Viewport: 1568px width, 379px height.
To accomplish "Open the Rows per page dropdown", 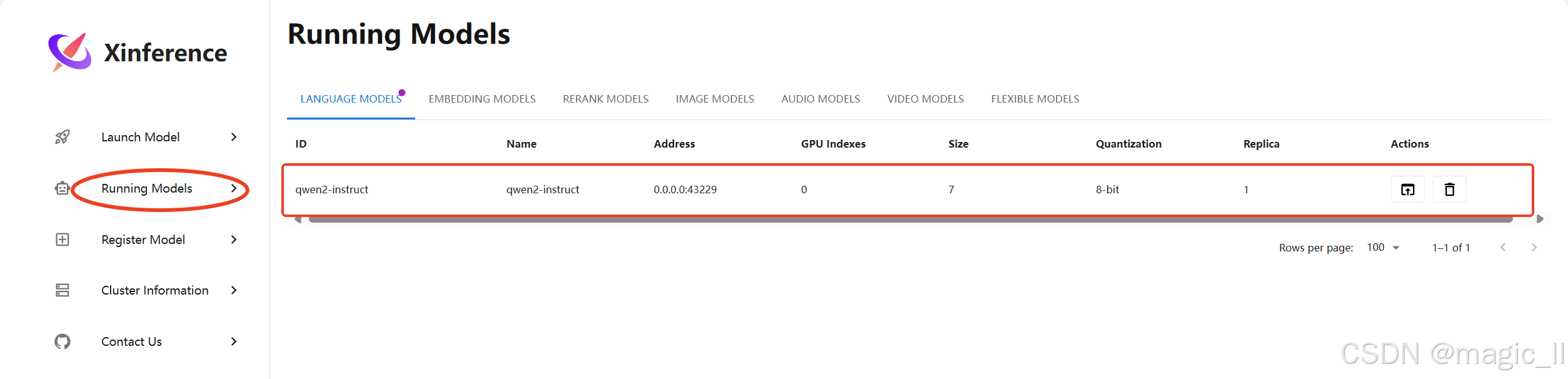I will coord(1382,248).
